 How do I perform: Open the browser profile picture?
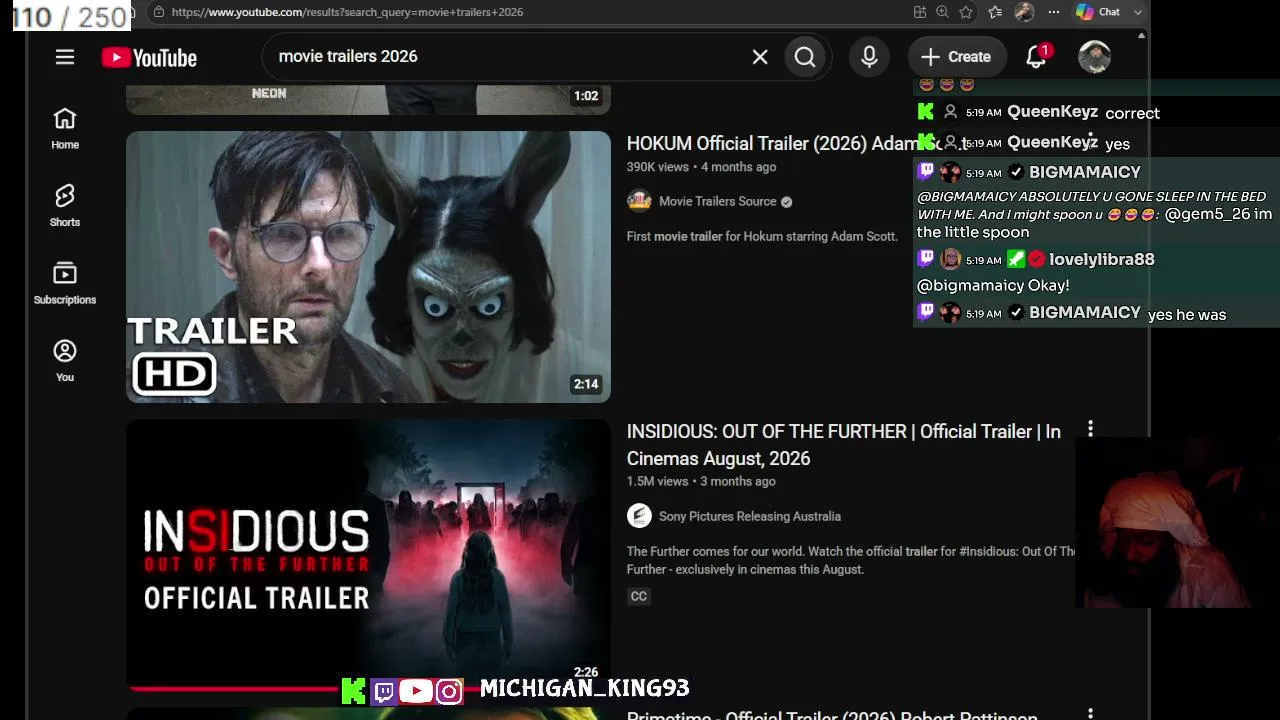[1024, 12]
